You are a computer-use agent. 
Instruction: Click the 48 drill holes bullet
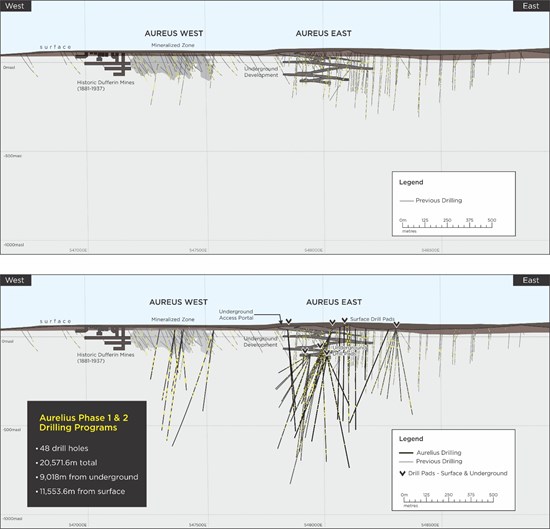coord(62,448)
